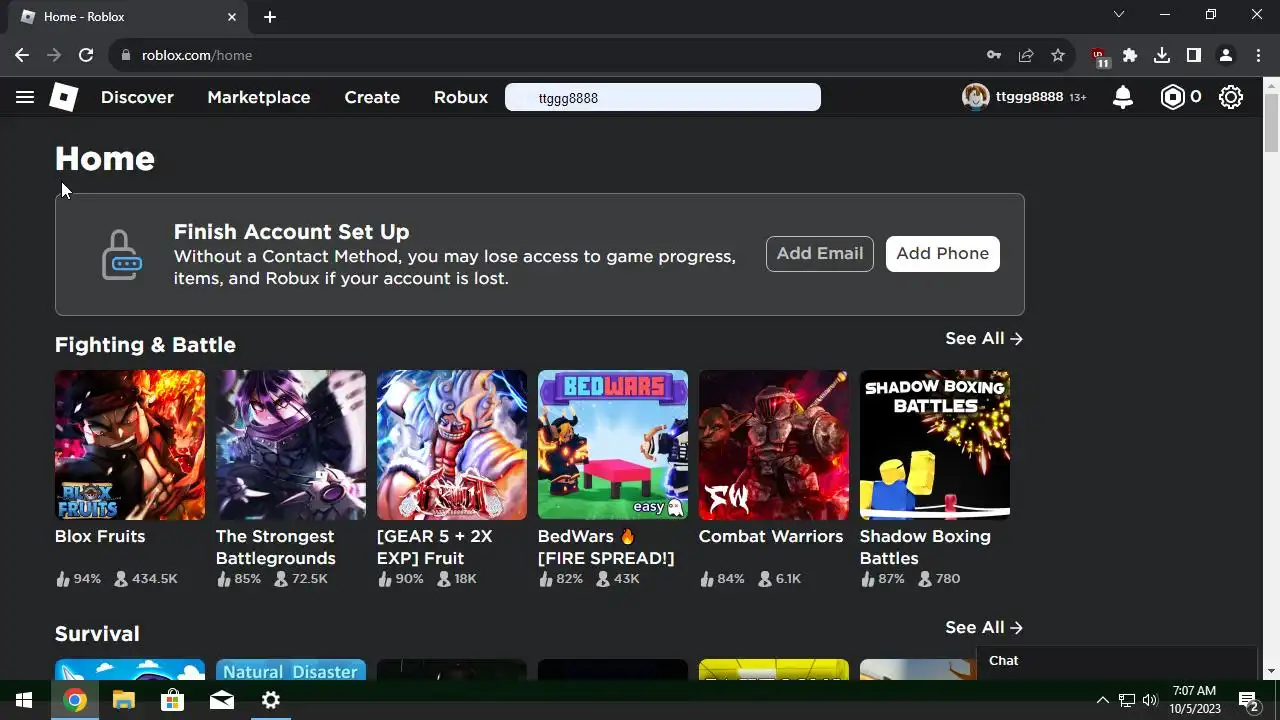Open the extensions puzzle icon
Screen dimensions: 1280x720
1130,55
